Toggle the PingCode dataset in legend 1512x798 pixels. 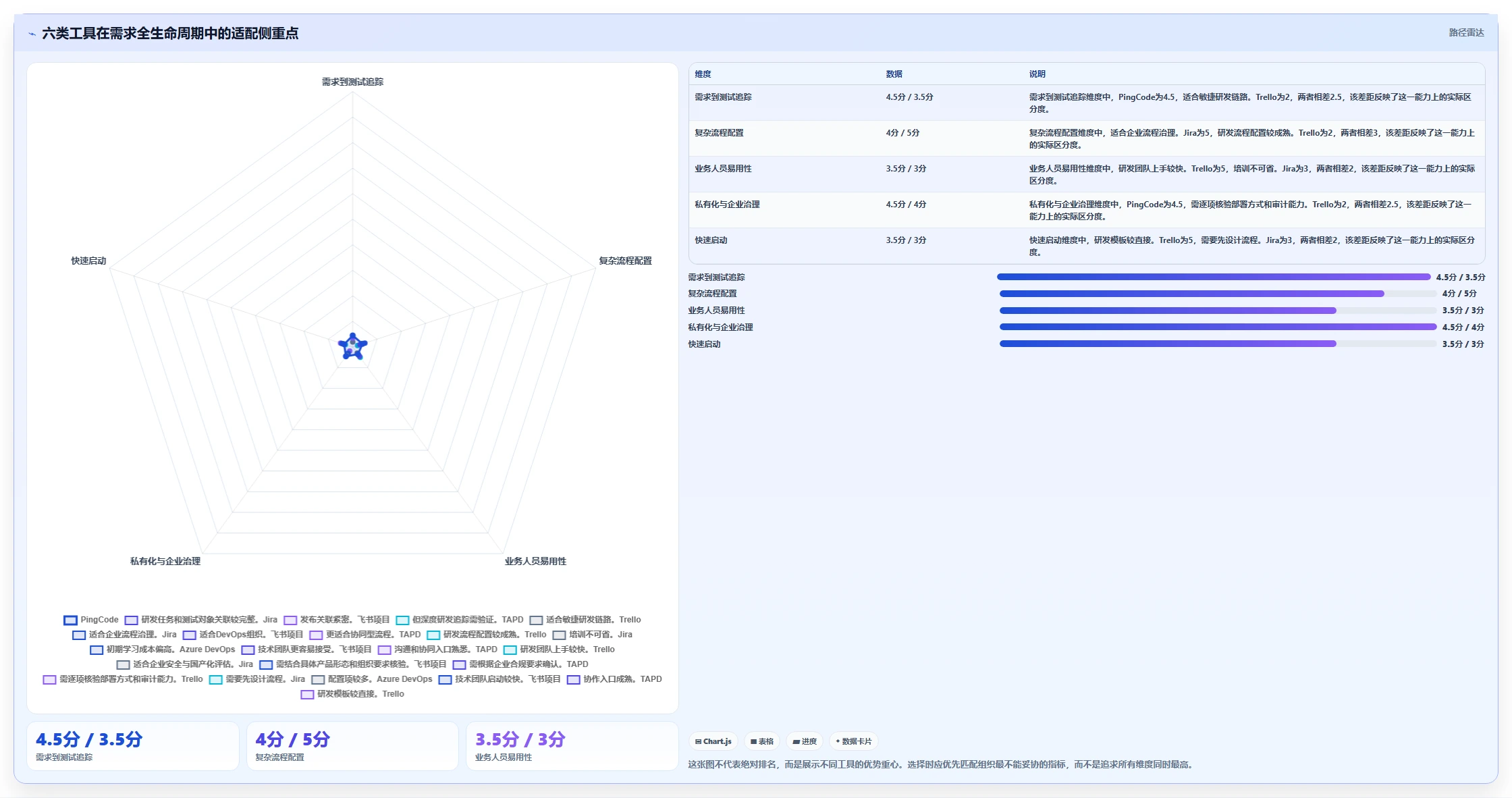coord(91,620)
